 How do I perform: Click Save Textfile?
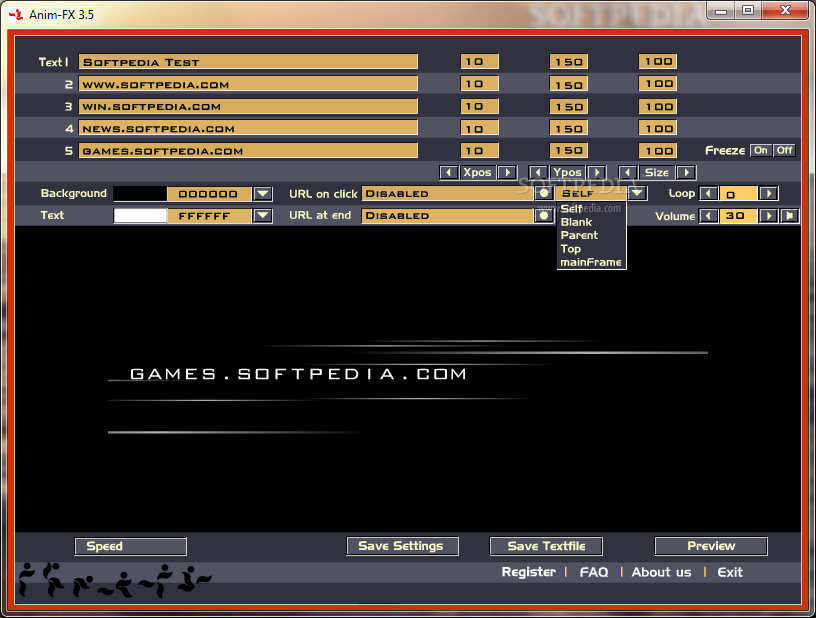tap(546, 546)
